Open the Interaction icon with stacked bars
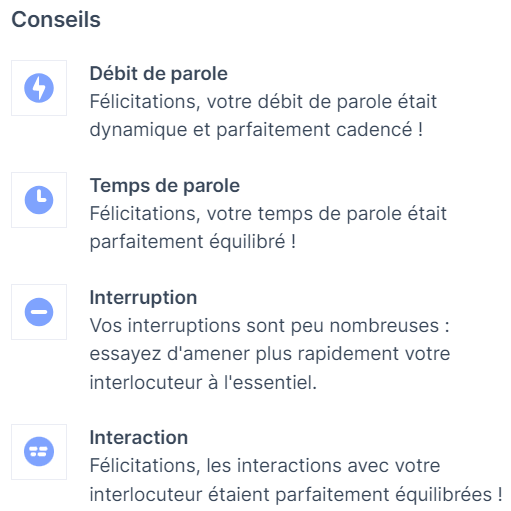The height and width of the screenshot is (511, 511). (x=39, y=452)
